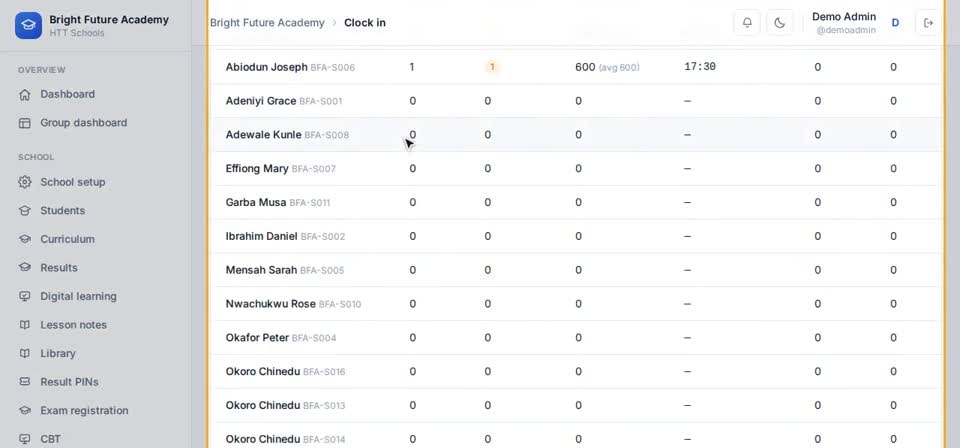The width and height of the screenshot is (960, 448).
Task: Select Garba Musa in the list
Action: tap(256, 202)
